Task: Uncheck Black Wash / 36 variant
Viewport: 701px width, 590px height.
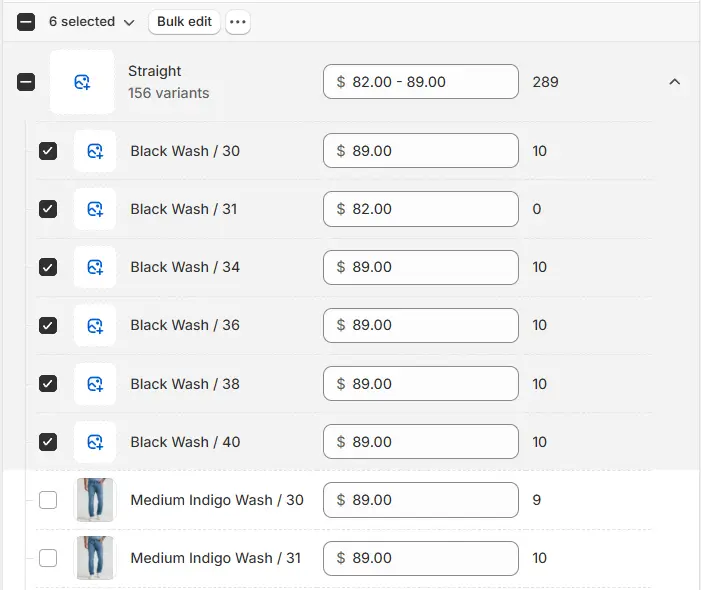Action: [x=48, y=325]
